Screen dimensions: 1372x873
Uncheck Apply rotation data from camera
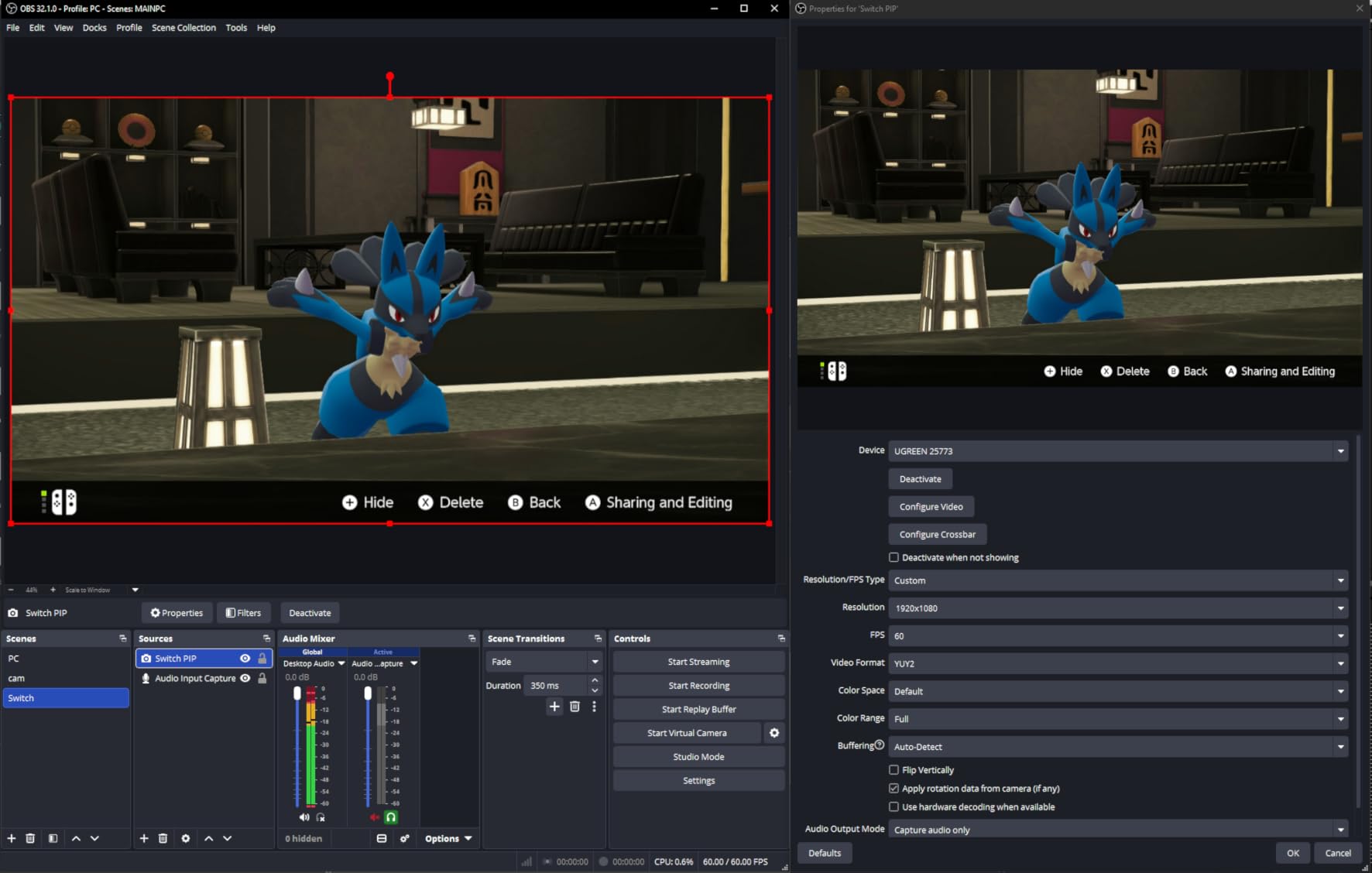click(x=894, y=789)
